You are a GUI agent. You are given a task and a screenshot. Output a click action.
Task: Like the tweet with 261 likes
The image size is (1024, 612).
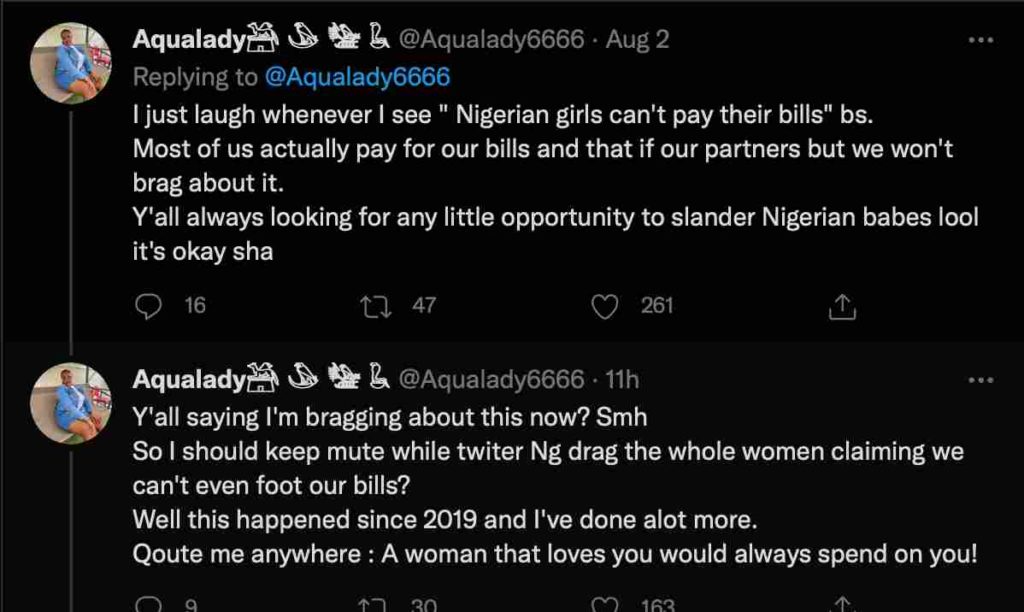tap(605, 306)
